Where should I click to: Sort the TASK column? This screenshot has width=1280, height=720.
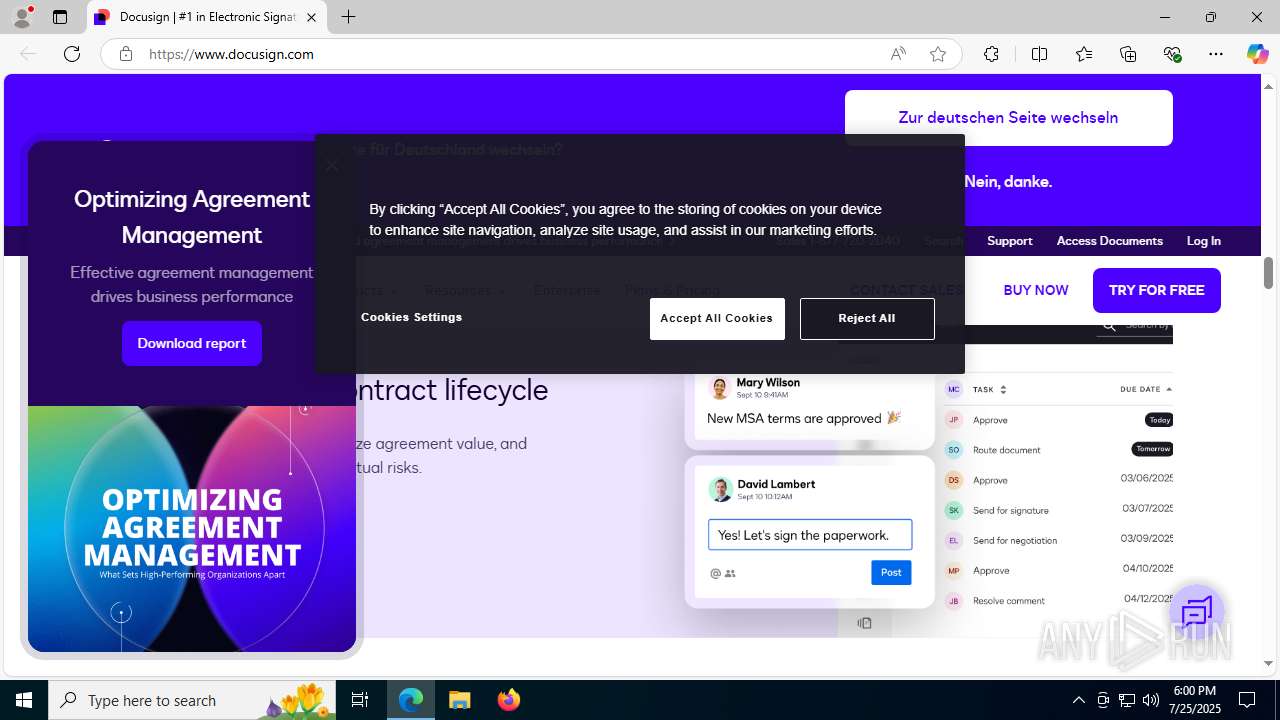[990, 389]
